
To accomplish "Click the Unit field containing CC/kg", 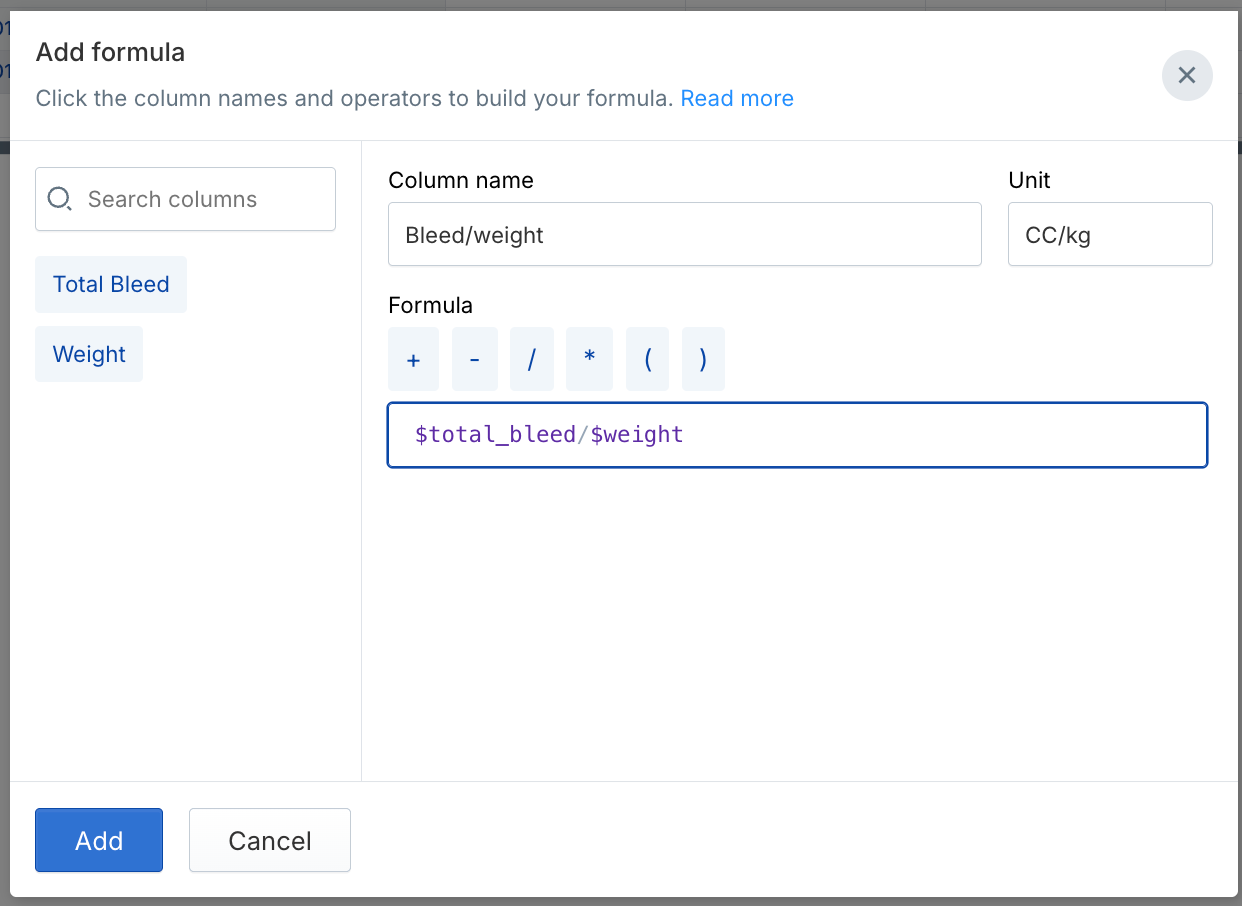I will pyautogui.click(x=1109, y=235).
